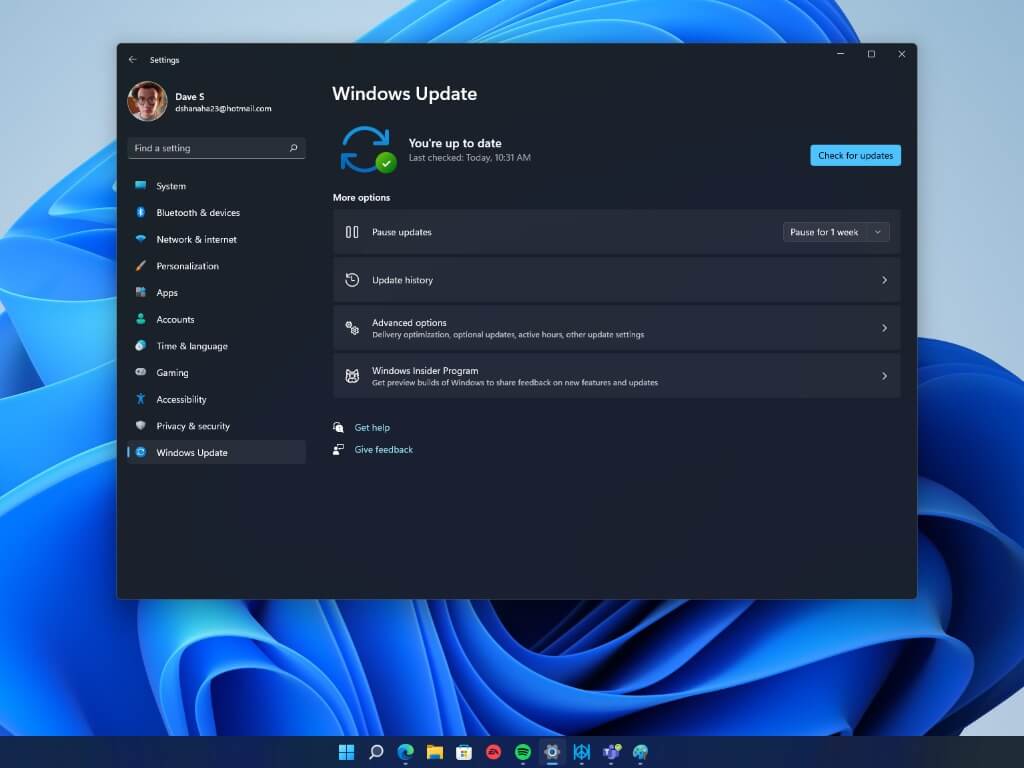Open System settings in the sidebar
This screenshot has width=1024, height=768.
pos(216,186)
